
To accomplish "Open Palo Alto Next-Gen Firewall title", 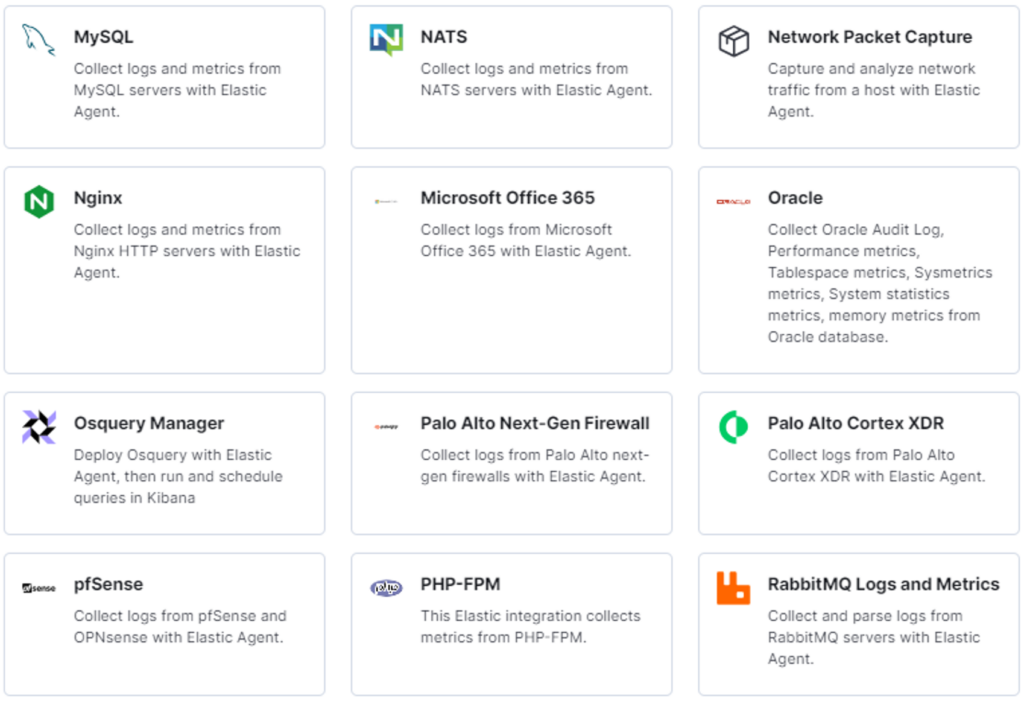I will [535, 423].
